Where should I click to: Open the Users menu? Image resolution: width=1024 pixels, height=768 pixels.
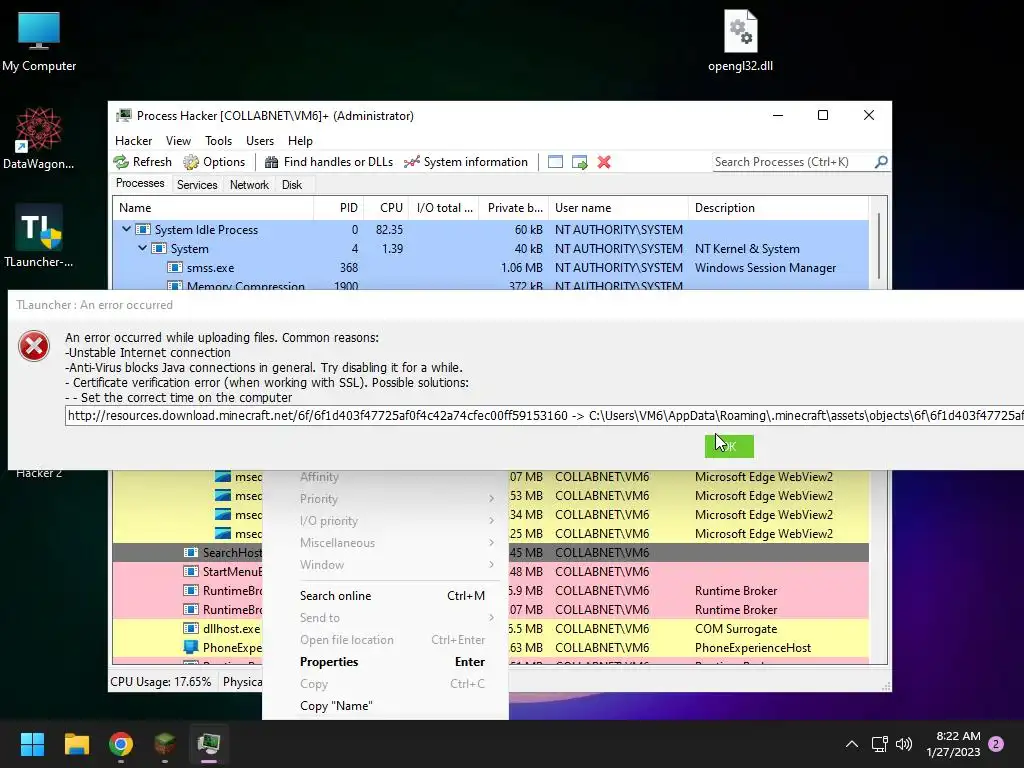(260, 141)
